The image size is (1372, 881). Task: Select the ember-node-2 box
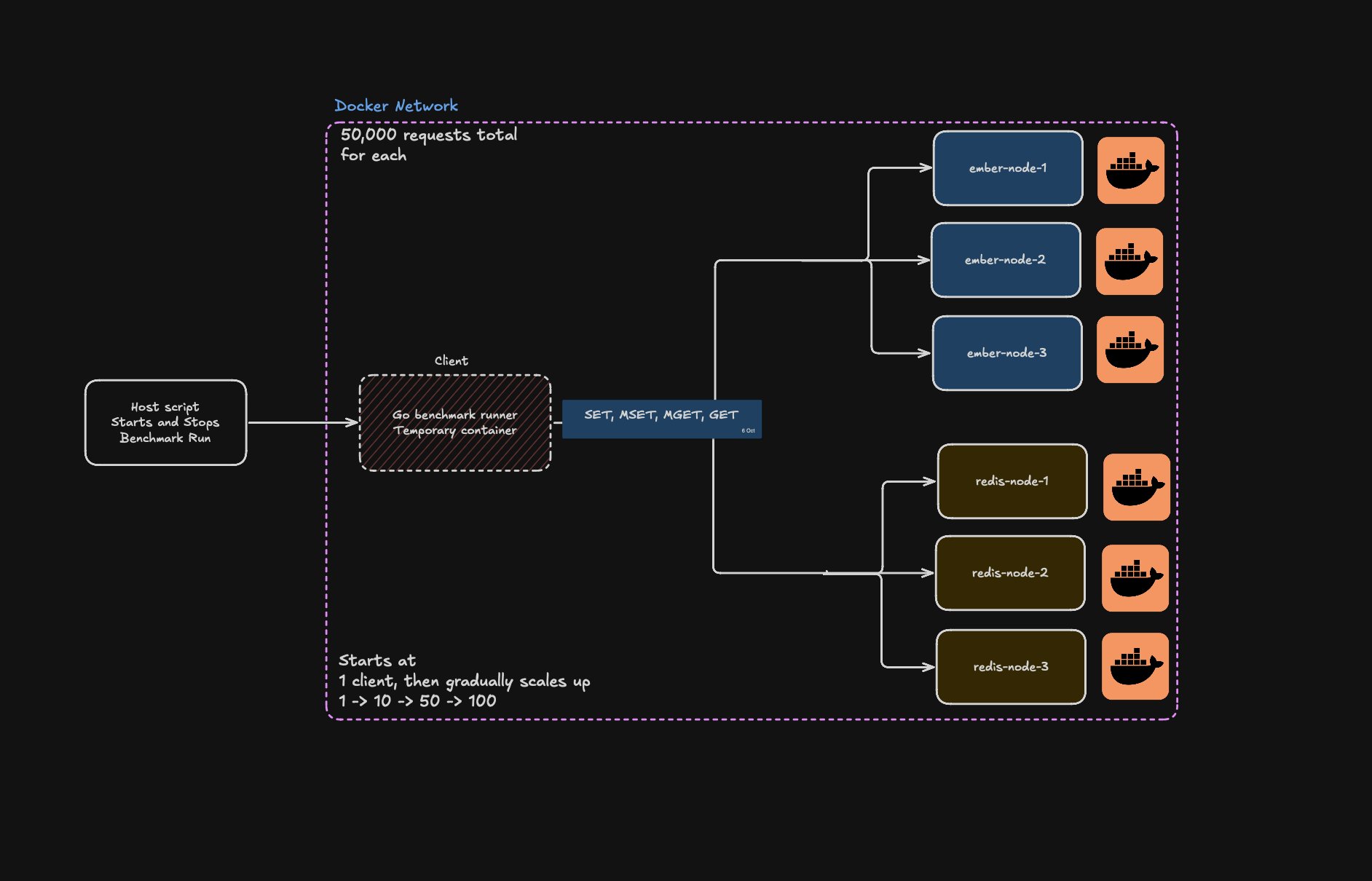[x=1006, y=260]
